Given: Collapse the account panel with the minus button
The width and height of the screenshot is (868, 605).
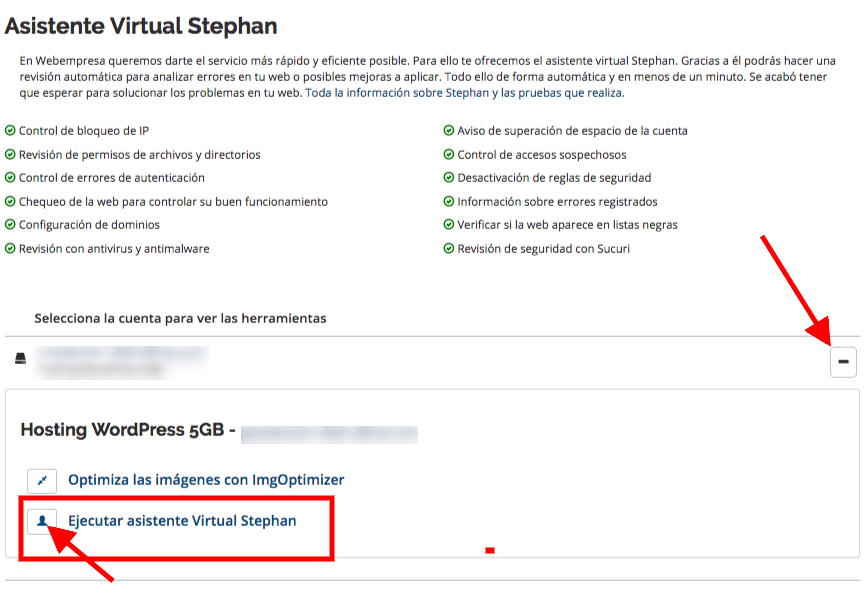Looking at the screenshot, I should (x=843, y=361).
